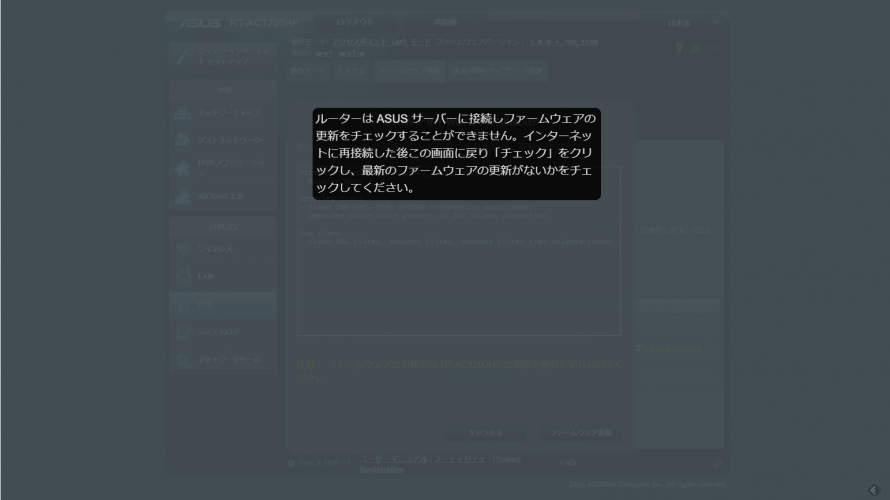Screen dimensions: 890x500
Task: Click the Help & Support question icon
Action: pos(291,463)
